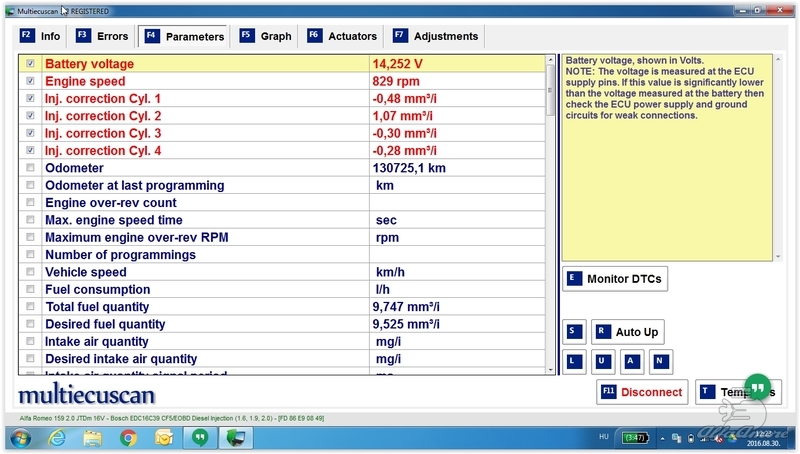This screenshot has width=800, height=454.
Task: Select the Odometer value 130725,1 km
Action: tap(409, 168)
